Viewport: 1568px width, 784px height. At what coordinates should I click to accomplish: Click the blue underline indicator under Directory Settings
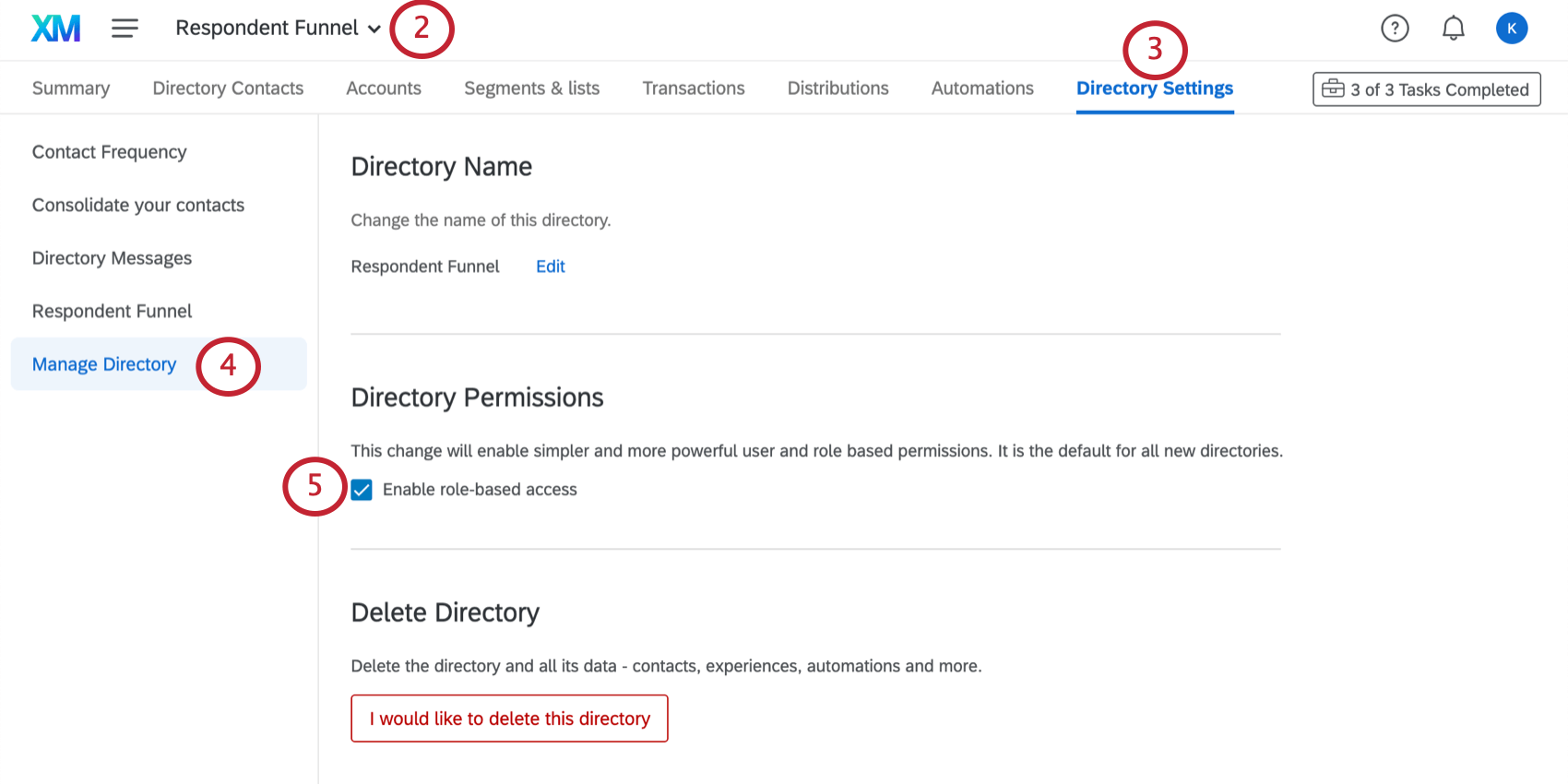click(1155, 110)
